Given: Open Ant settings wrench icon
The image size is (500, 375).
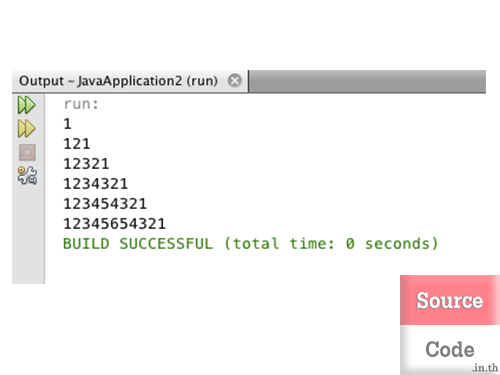Looking at the screenshot, I should [x=27, y=176].
